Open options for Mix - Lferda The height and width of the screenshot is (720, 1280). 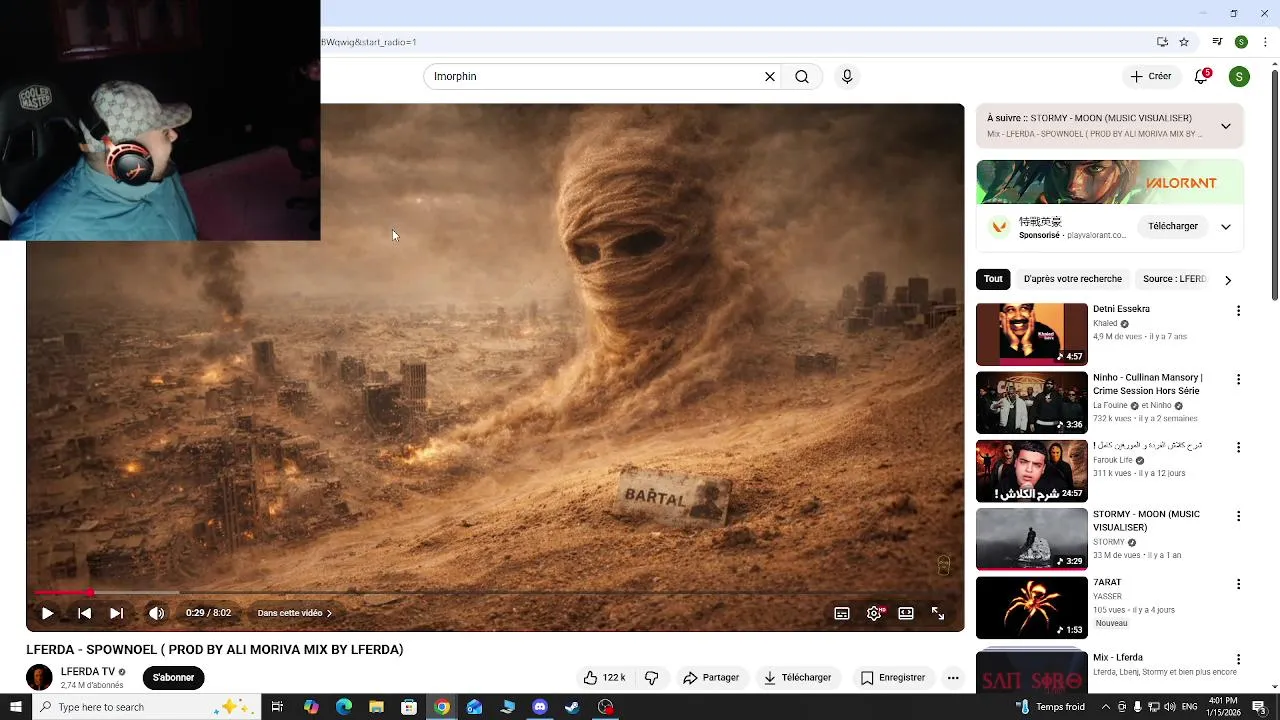tap(1238, 660)
